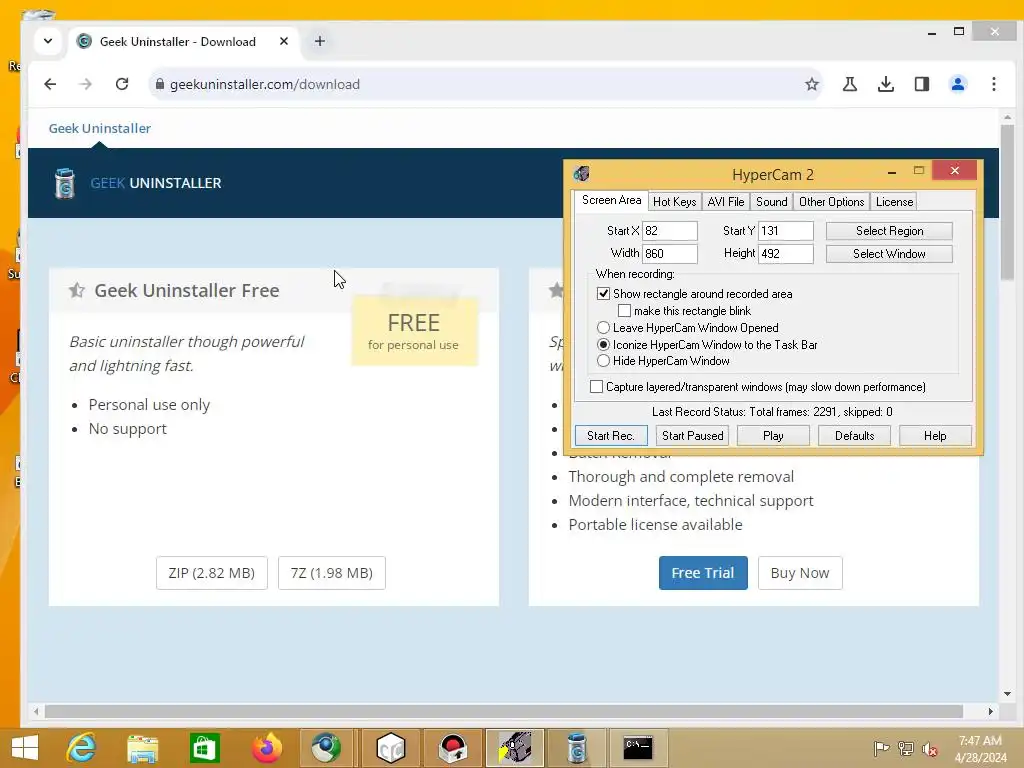The width and height of the screenshot is (1024, 768).
Task: Bookmark this page with the star icon
Action: 812,84
